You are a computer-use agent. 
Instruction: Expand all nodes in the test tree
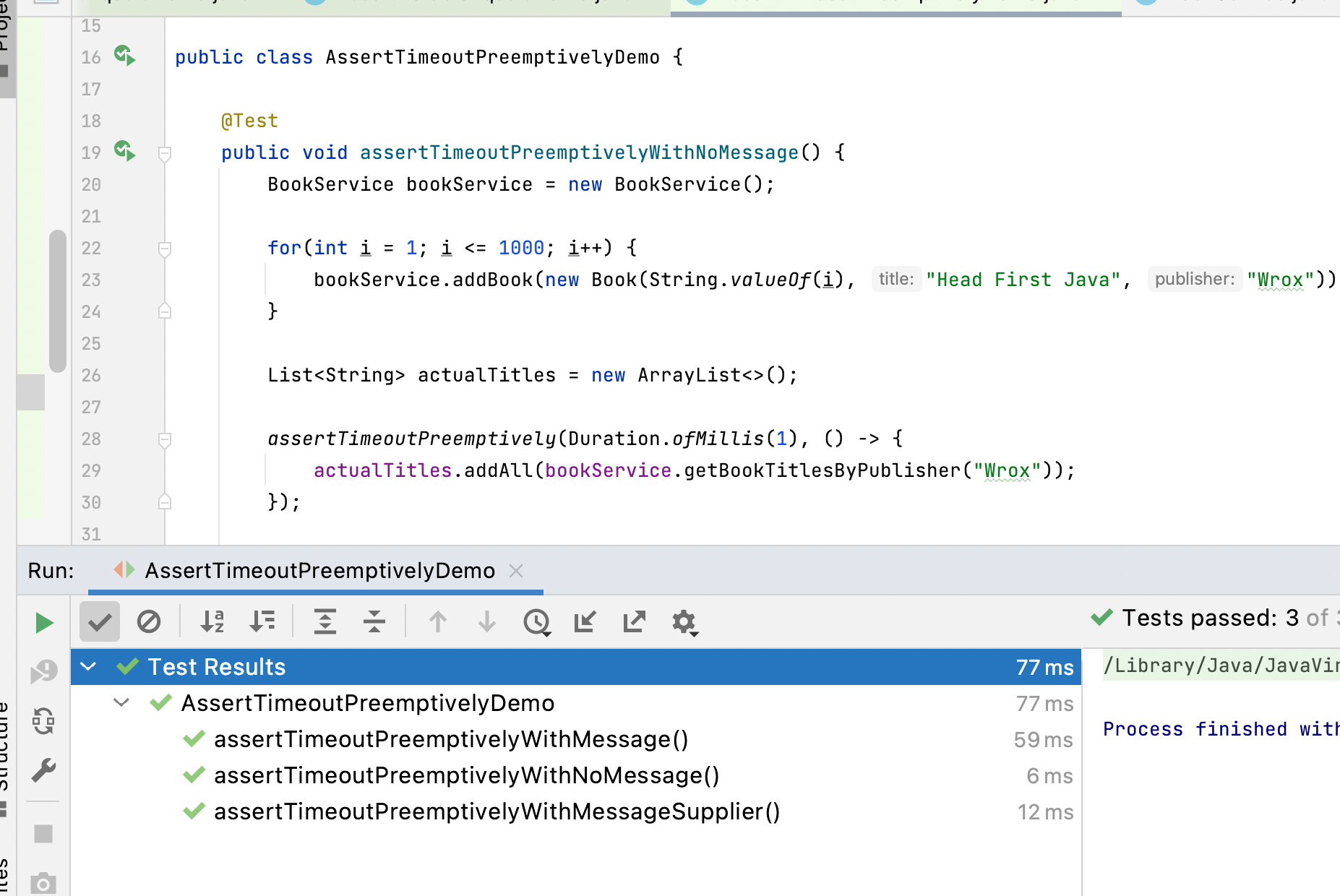point(325,621)
